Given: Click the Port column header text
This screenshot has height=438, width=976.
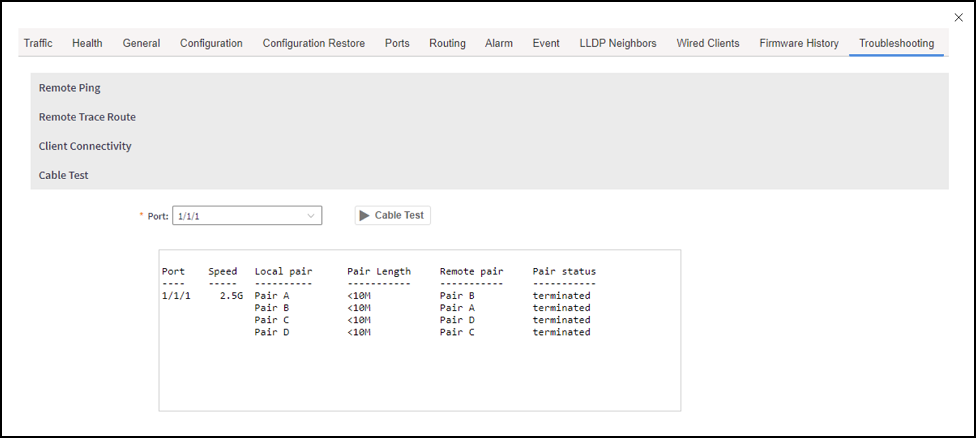Looking at the screenshot, I should pos(174,271).
